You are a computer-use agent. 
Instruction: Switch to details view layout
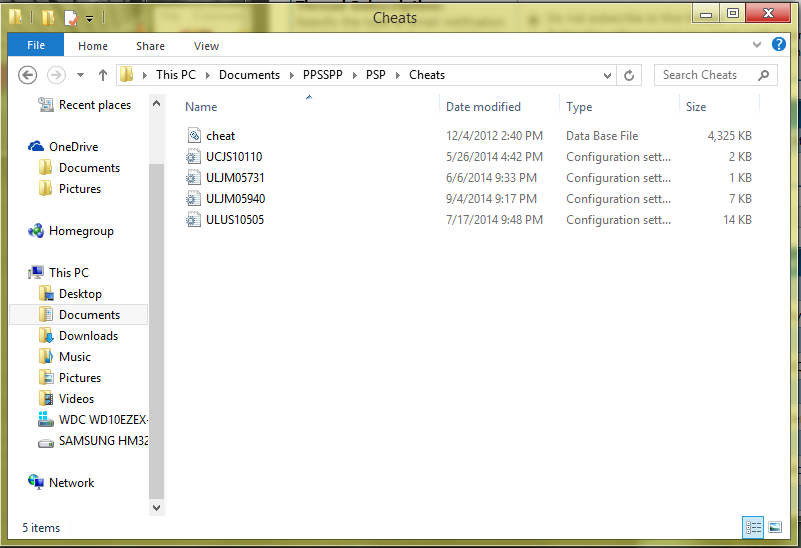[x=752, y=527]
